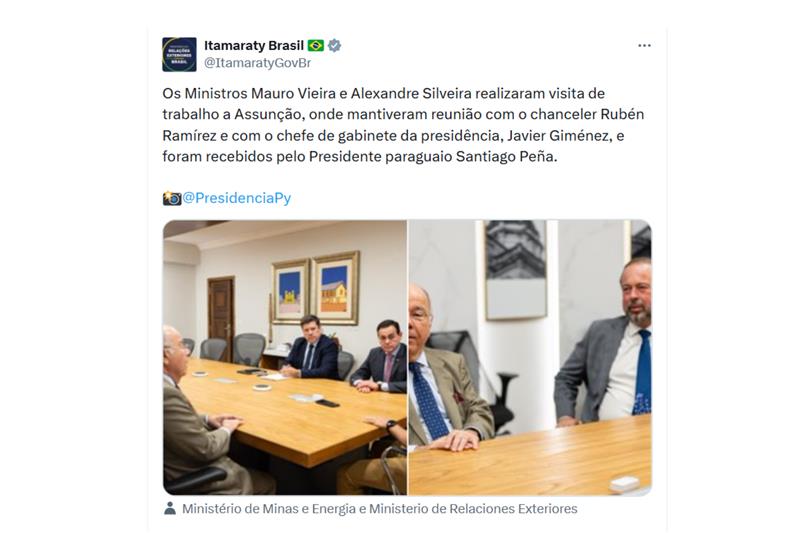The image size is (800, 533).
Task: Click the black-and-white framed picture in right photo
Action: 515,270
